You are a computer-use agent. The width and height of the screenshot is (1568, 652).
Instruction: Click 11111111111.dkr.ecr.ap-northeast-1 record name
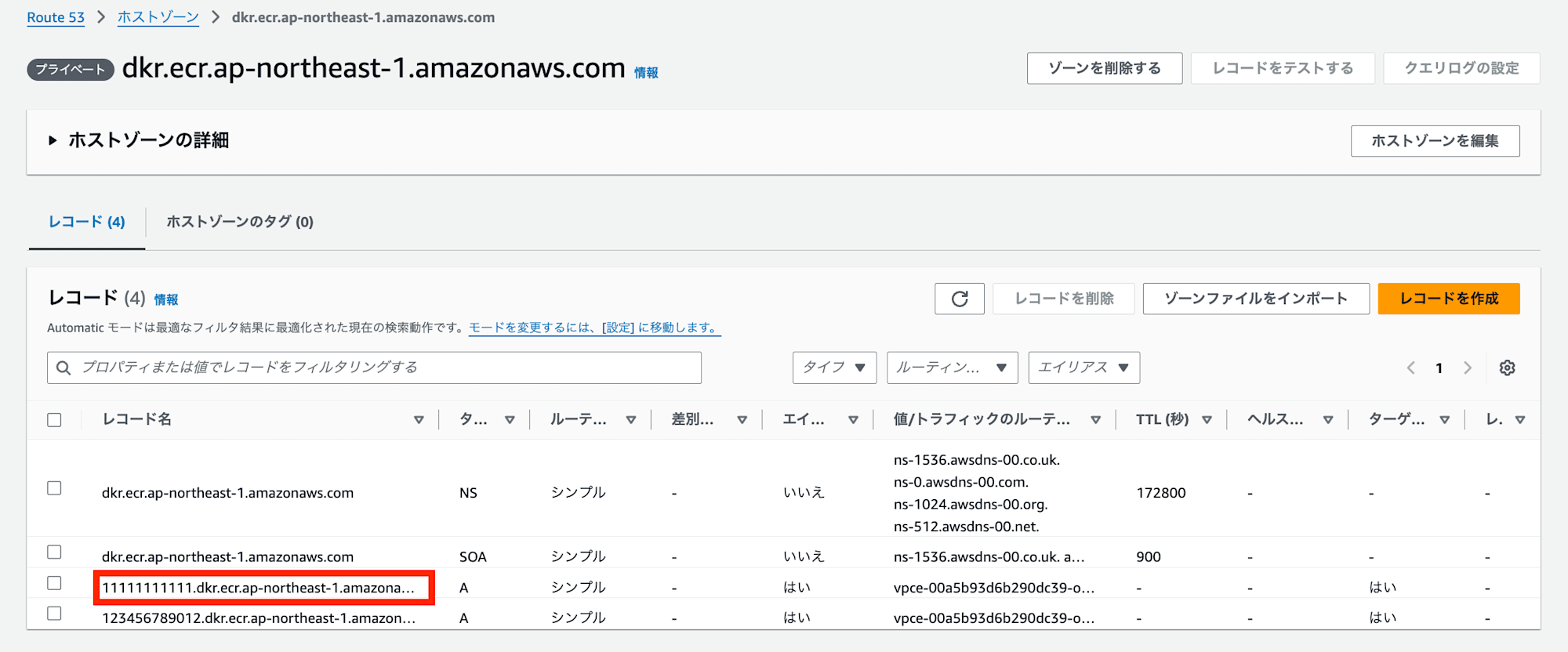pyautogui.click(x=258, y=588)
